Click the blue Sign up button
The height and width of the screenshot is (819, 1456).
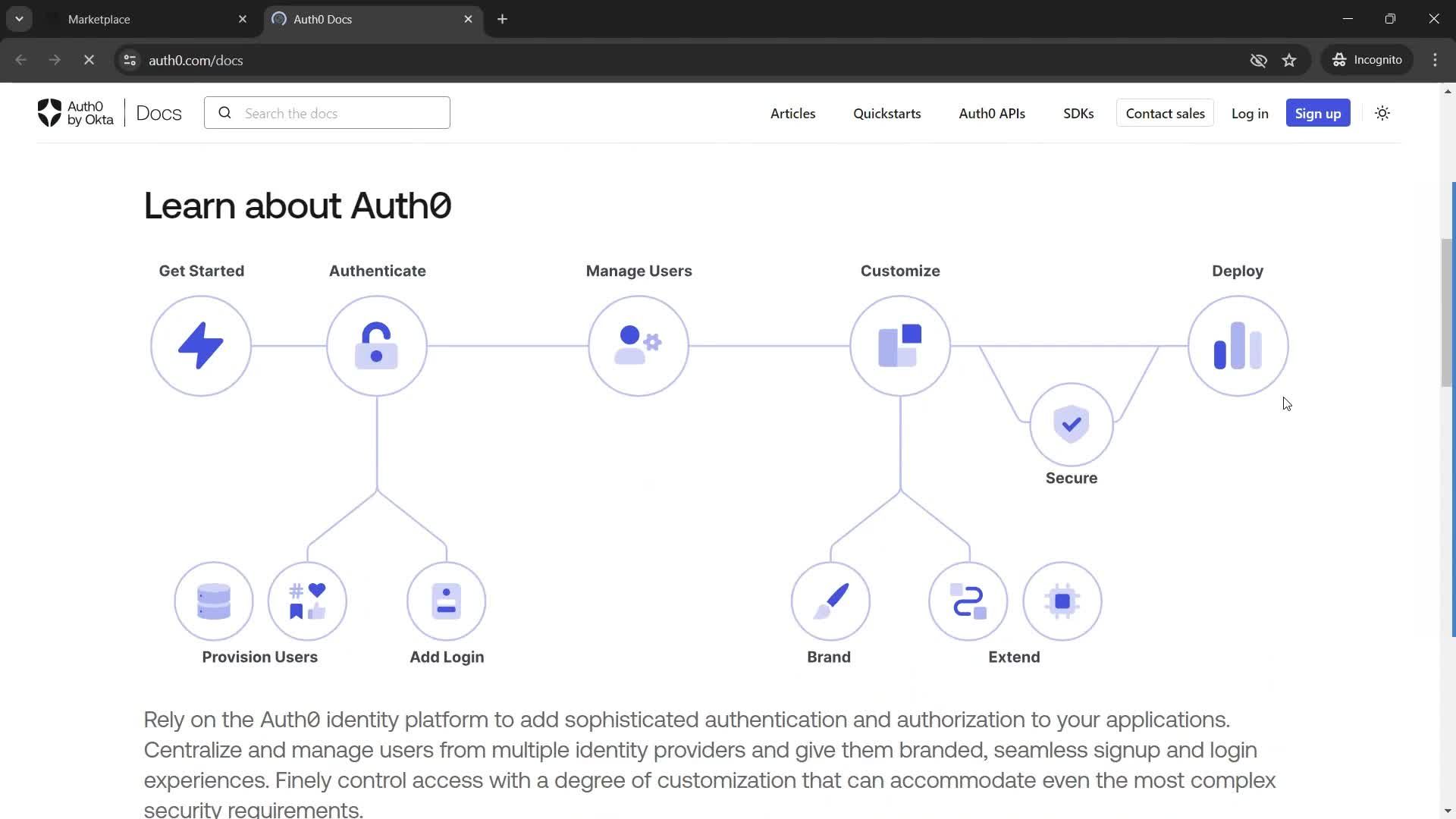(x=1318, y=113)
